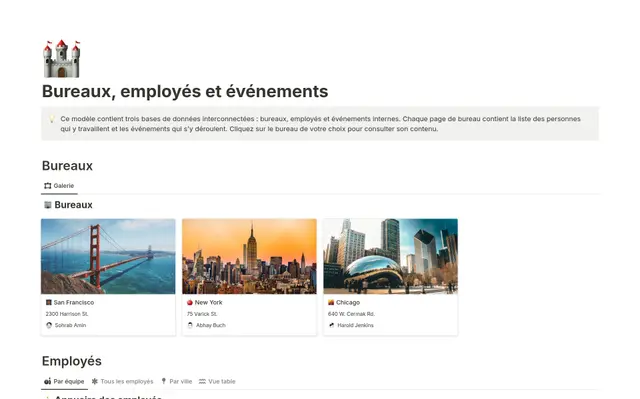This screenshot has width=640, height=399.
Task: Click the Bureaux section heading
Action: (67, 166)
